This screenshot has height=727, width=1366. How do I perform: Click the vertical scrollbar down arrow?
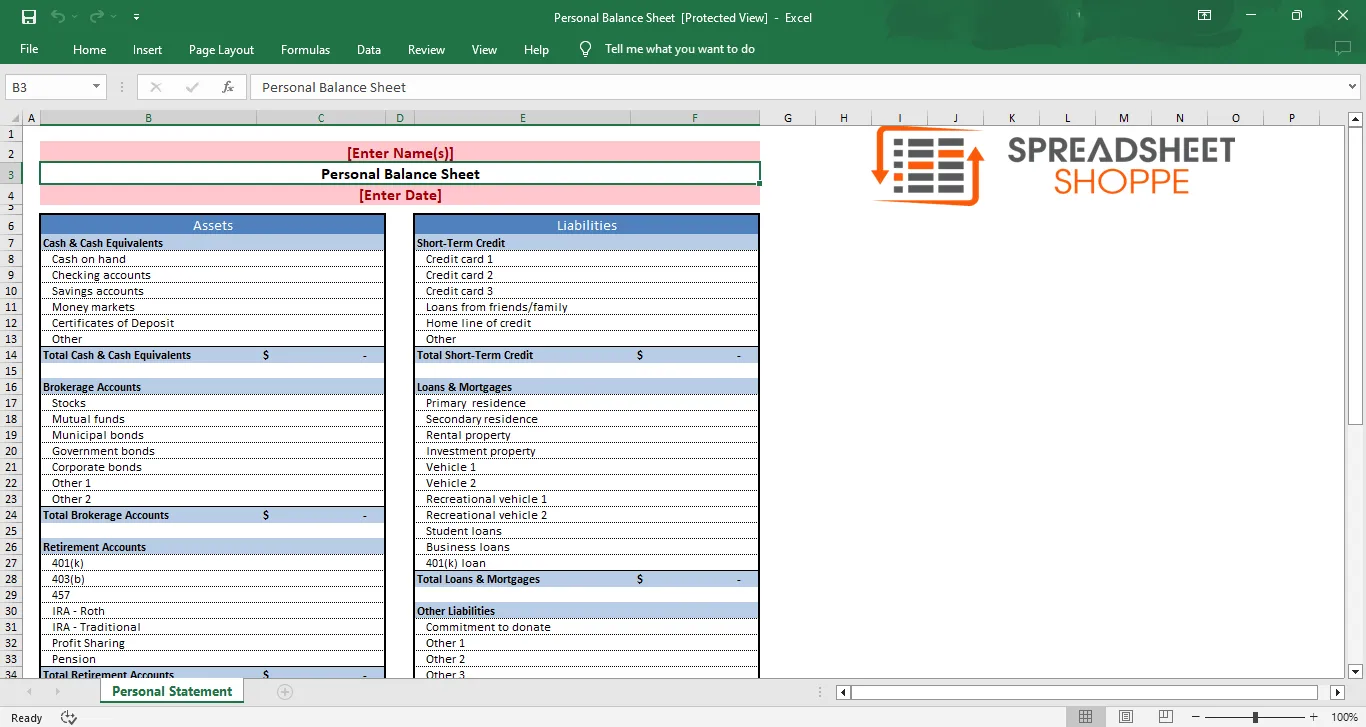coord(1356,672)
